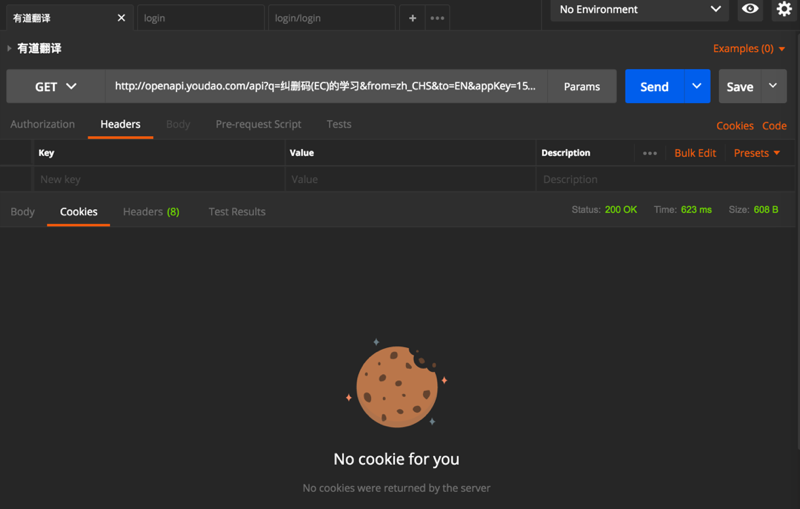Screen dimensions: 800x509
Task: Open the Examples (0) dropdown
Action: click(x=748, y=48)
